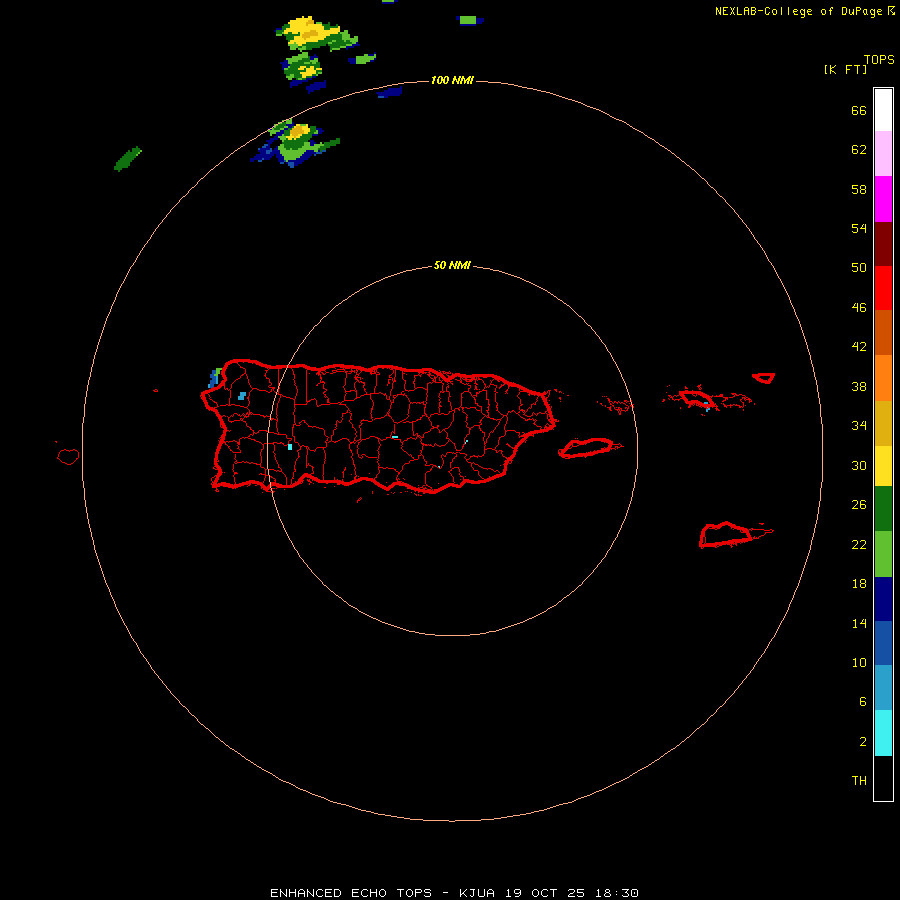Select the yellow 34 kft legend swatch
Image resolution: width=900 pixels, height=900 pixels.
(883, 465)
